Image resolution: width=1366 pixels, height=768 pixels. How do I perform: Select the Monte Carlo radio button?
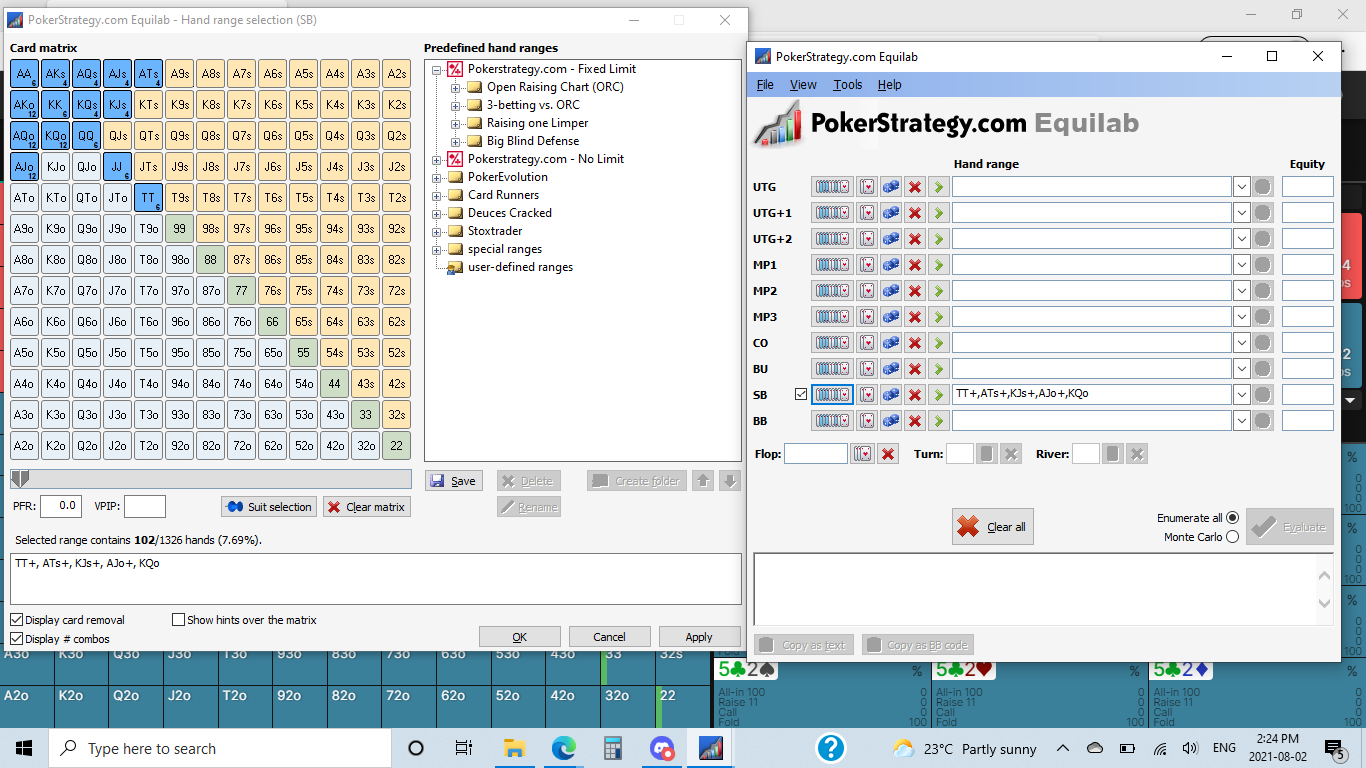[1232, 537]
